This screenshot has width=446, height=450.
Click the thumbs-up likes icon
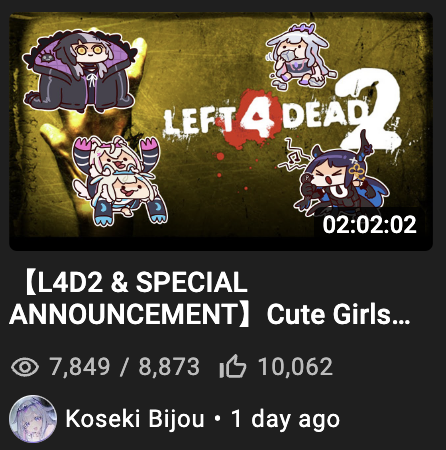233,366
